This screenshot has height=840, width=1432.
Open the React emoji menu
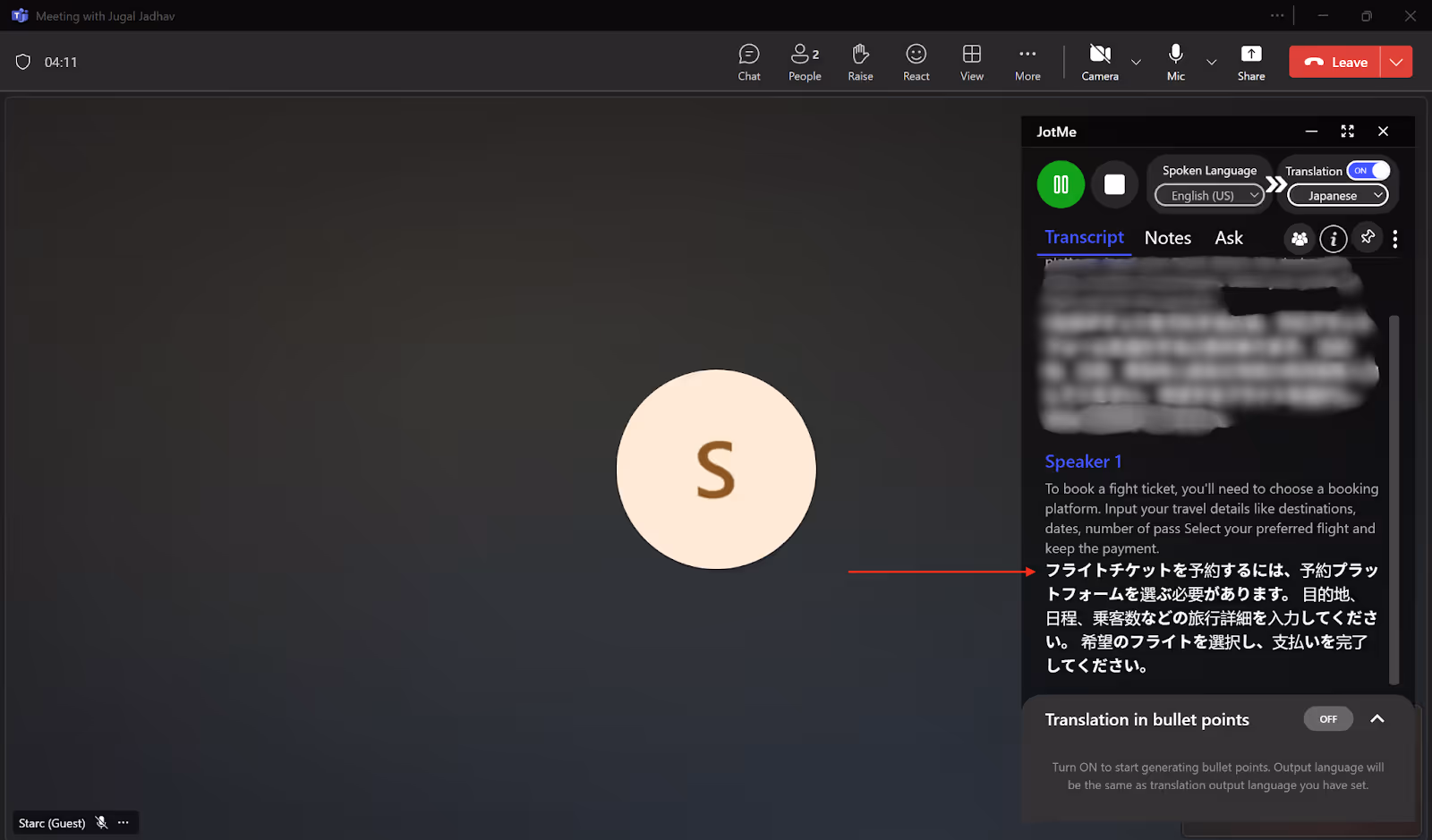[916, 63]
